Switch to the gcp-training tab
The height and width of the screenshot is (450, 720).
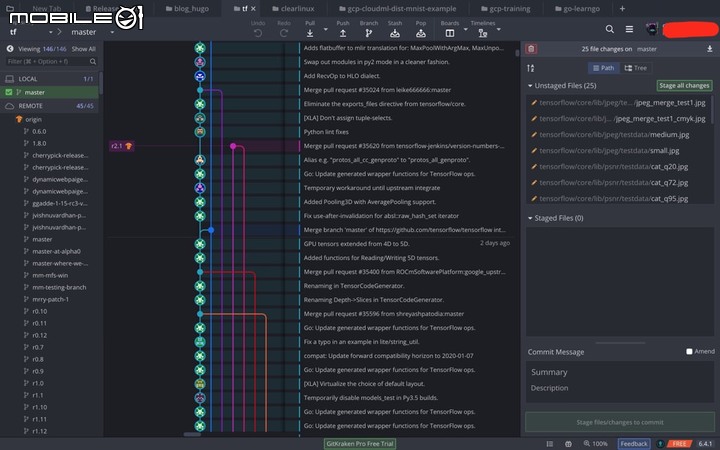point(506,8)
